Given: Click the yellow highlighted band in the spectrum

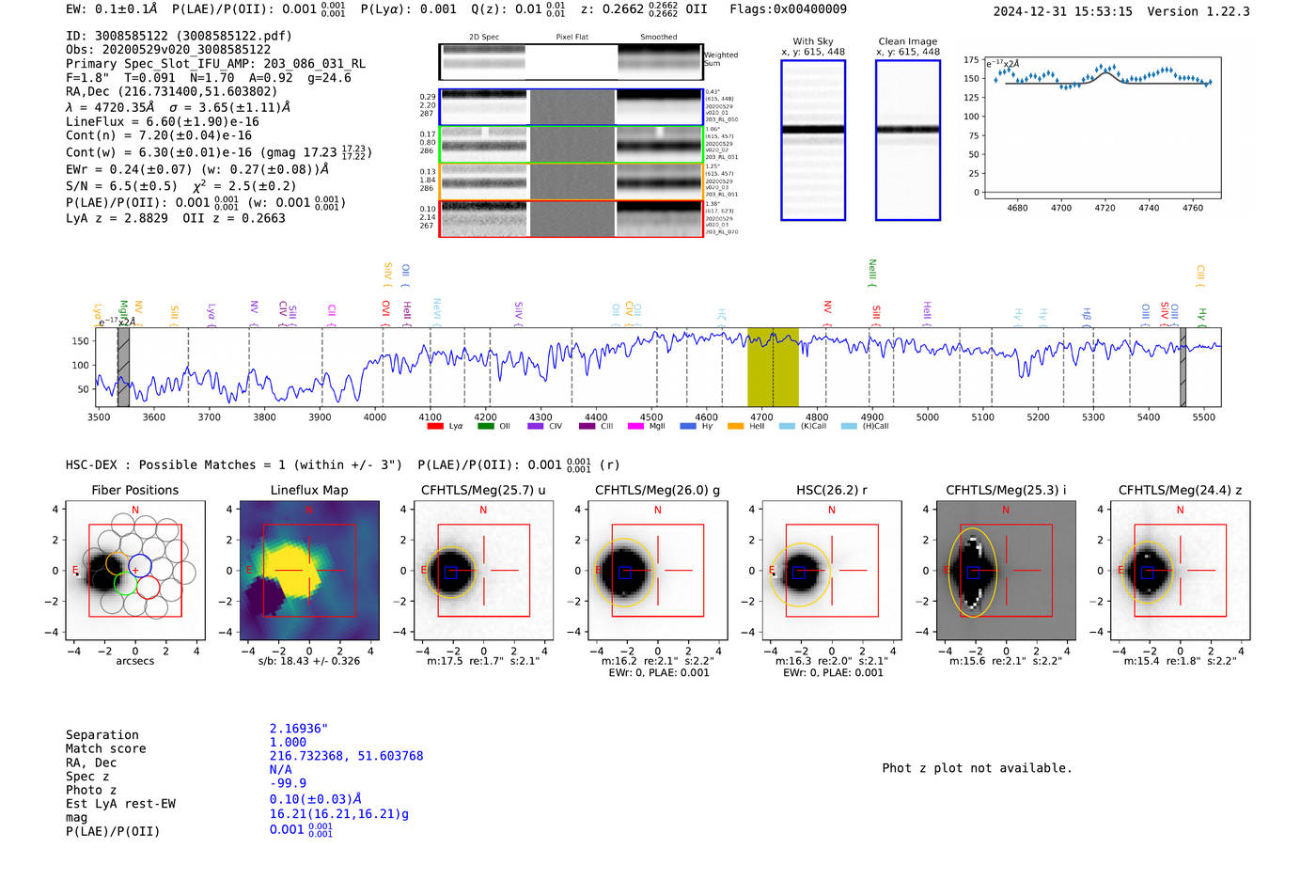Looking at the screenshot, I should 773,368.
